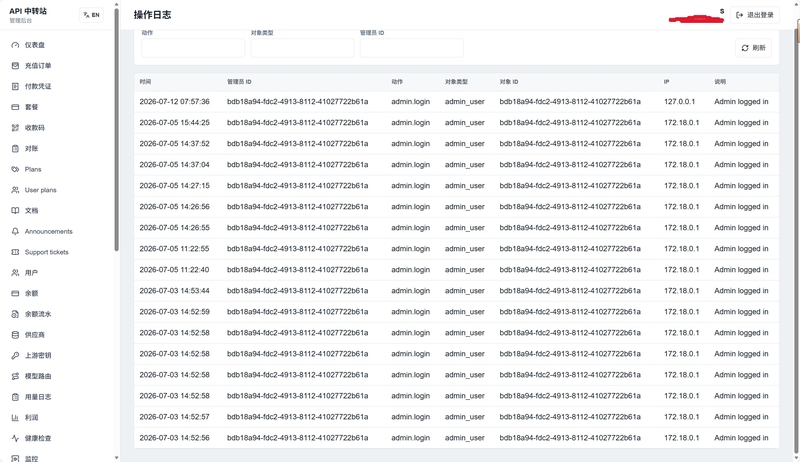Click the 对象 ID column header
The height and width of the screenshot is (462, 800).
click(509, 82)
